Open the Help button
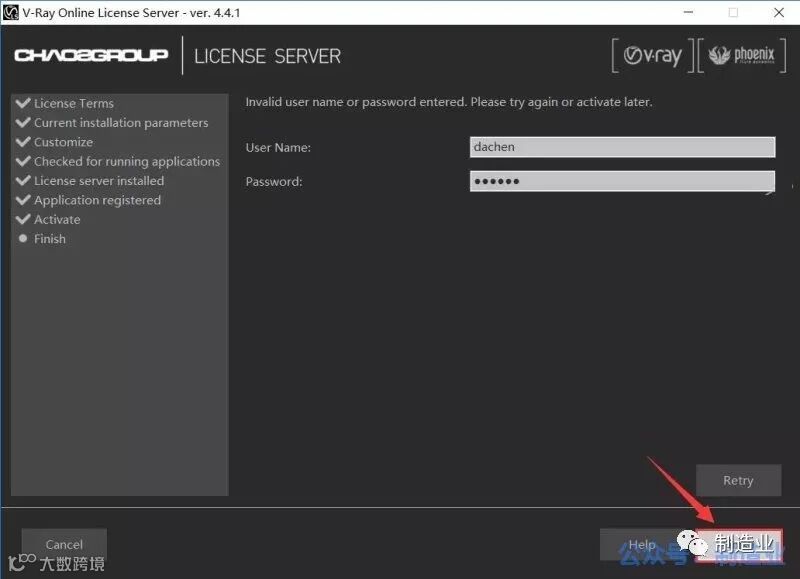 click(x=642, y=544)
